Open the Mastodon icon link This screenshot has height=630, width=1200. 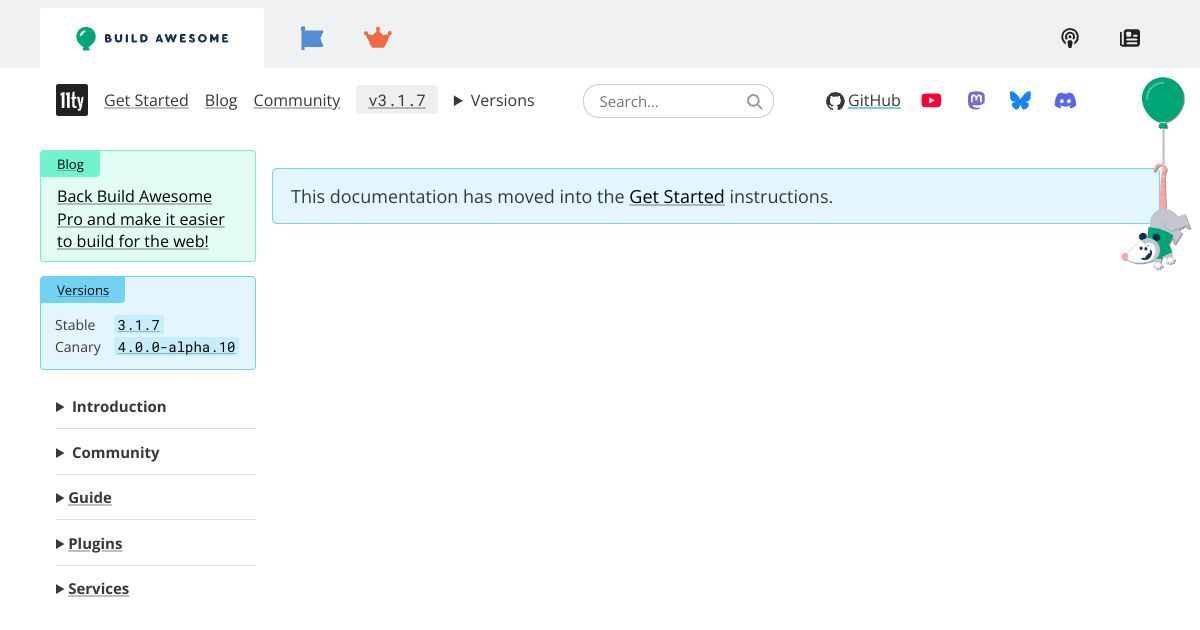coord(976,100)
